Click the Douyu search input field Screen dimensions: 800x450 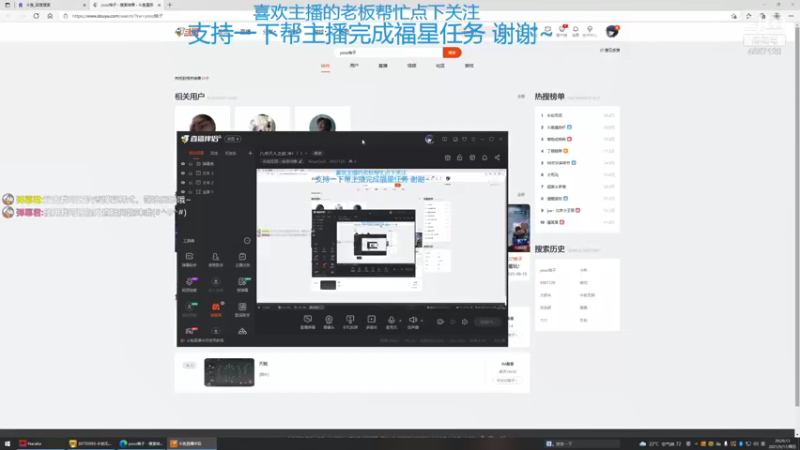tap(389, 53)
